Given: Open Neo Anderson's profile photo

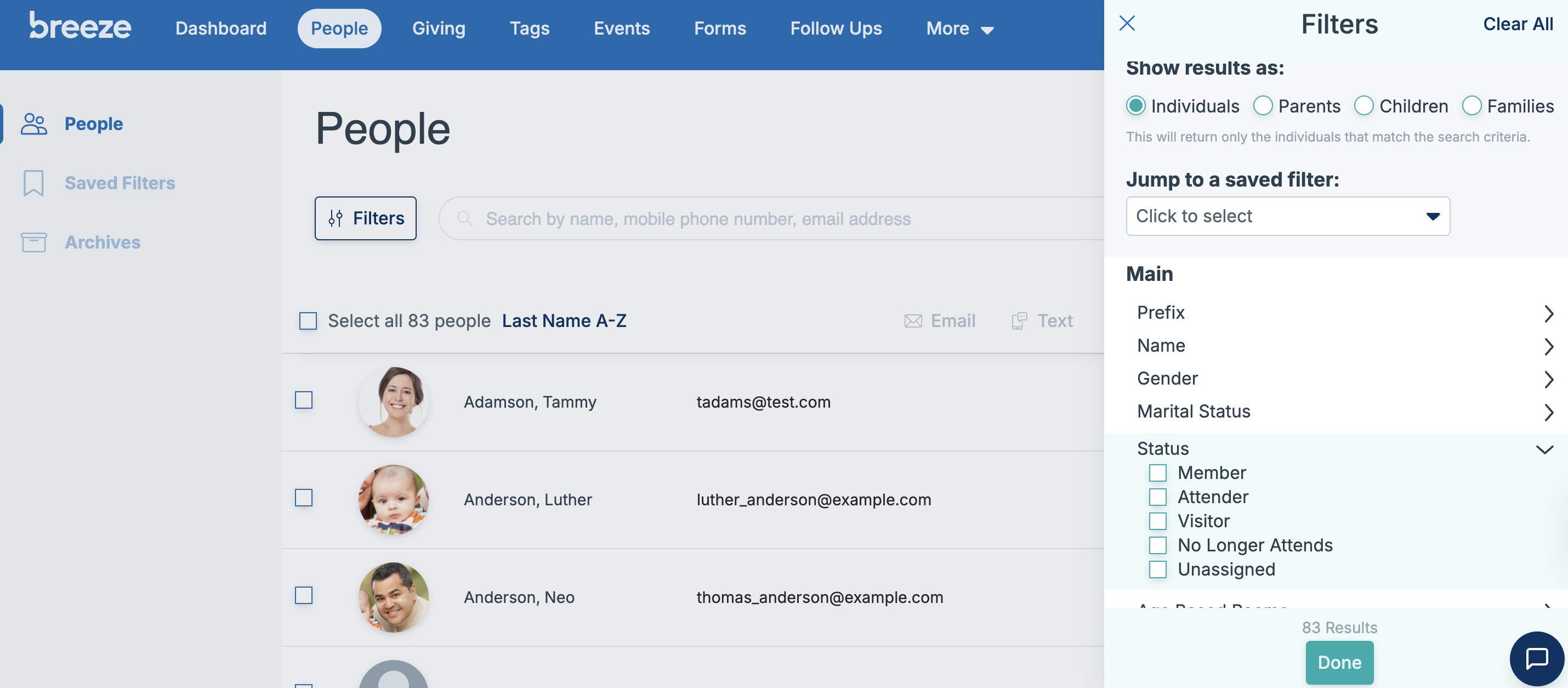Looking at the screenshot, I should 394,596.
